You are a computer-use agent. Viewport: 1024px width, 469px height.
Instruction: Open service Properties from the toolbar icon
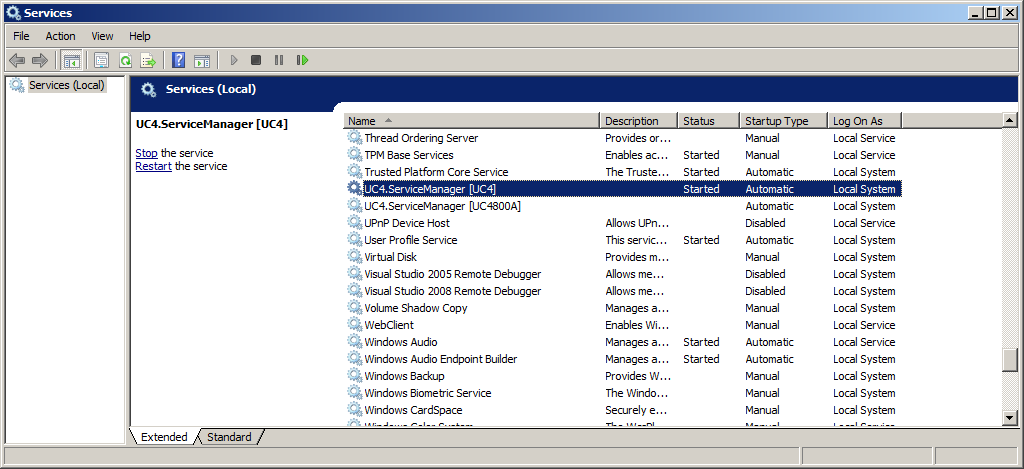[101, 61]
